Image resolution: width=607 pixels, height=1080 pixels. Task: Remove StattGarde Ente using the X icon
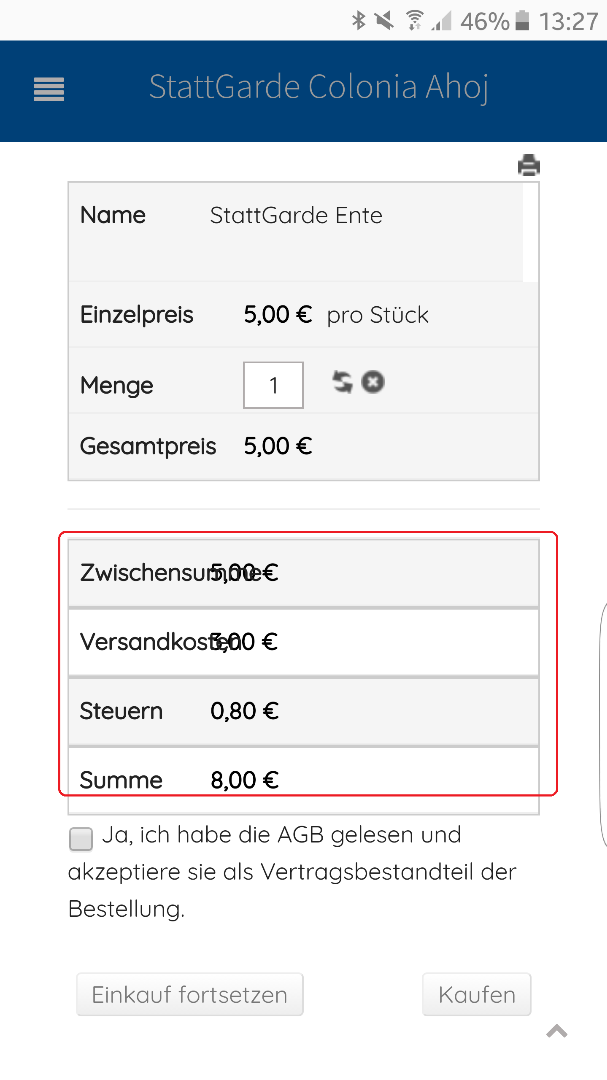coord(373,382)
